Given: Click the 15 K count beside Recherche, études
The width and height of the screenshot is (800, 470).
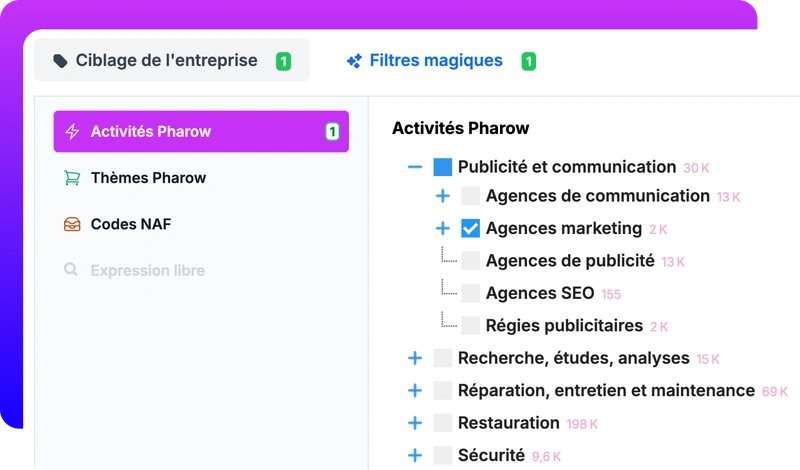Looking at the screenshot, I should [708, 359].
